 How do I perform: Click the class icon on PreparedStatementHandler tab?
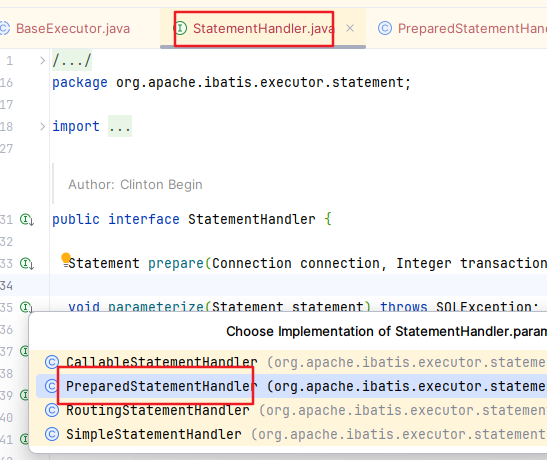tap(385, 28)
